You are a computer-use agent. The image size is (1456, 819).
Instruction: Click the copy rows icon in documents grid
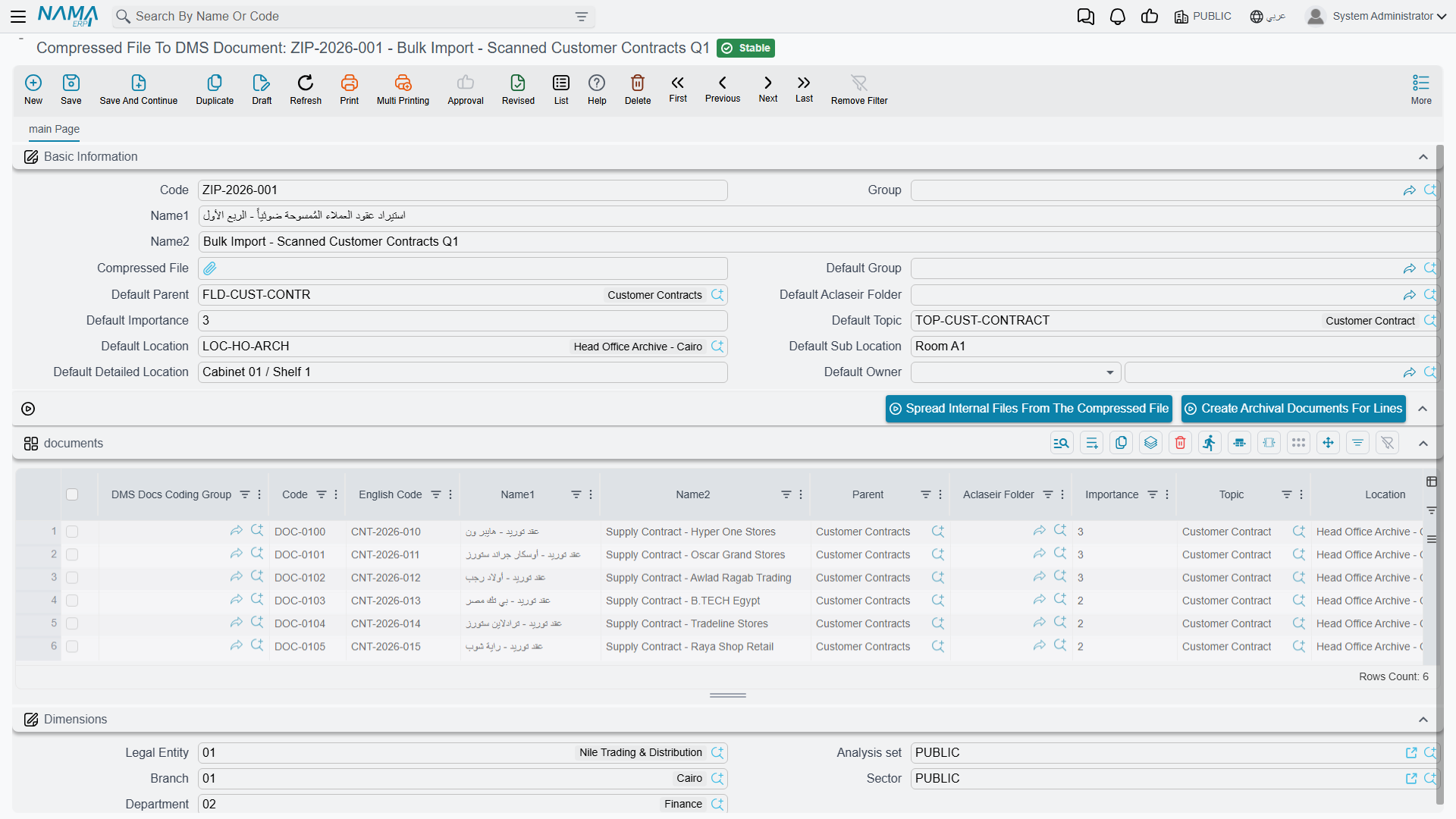(x=1121, y=443)
